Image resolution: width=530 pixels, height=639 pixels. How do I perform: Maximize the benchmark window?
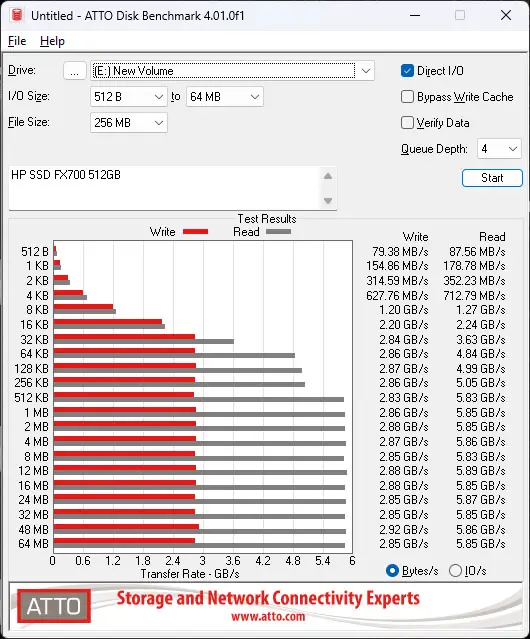pyautogui.click(x=460, y=15)
